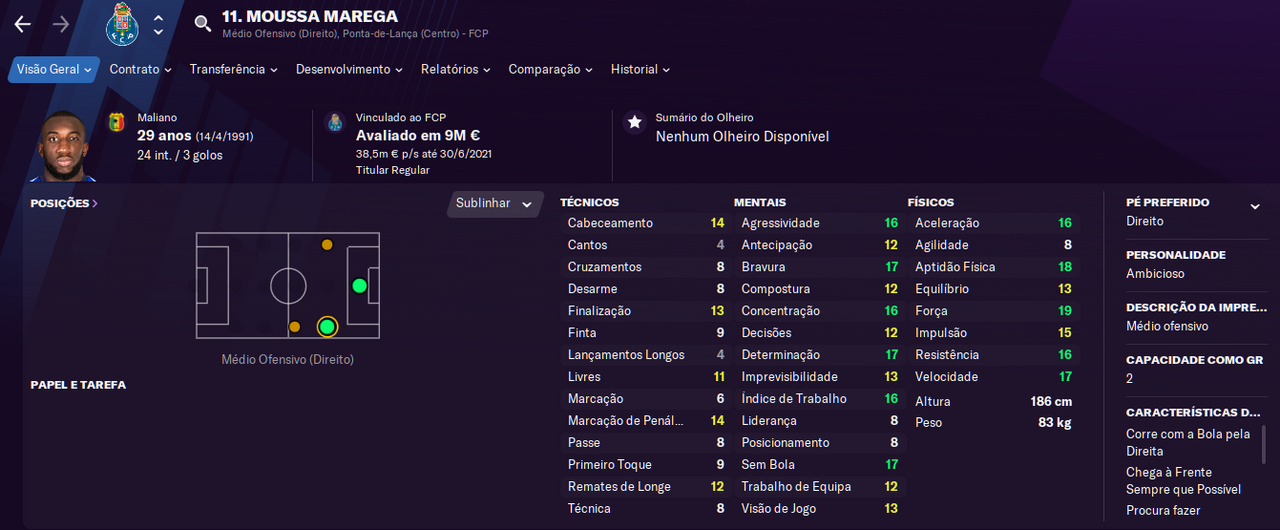Click the forward navigation arrow
The height and width of the screenshot is (530, 1280).
pos(61,25)
